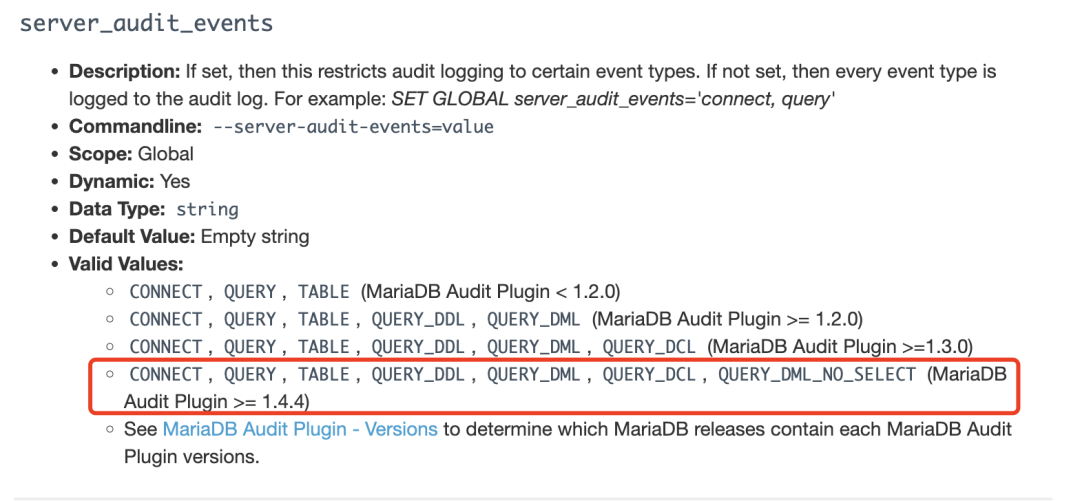This screenshot has height=501, width=1080.
Task: Click the 'Yes' dynamic value text
Action: [x=175, y=182]
